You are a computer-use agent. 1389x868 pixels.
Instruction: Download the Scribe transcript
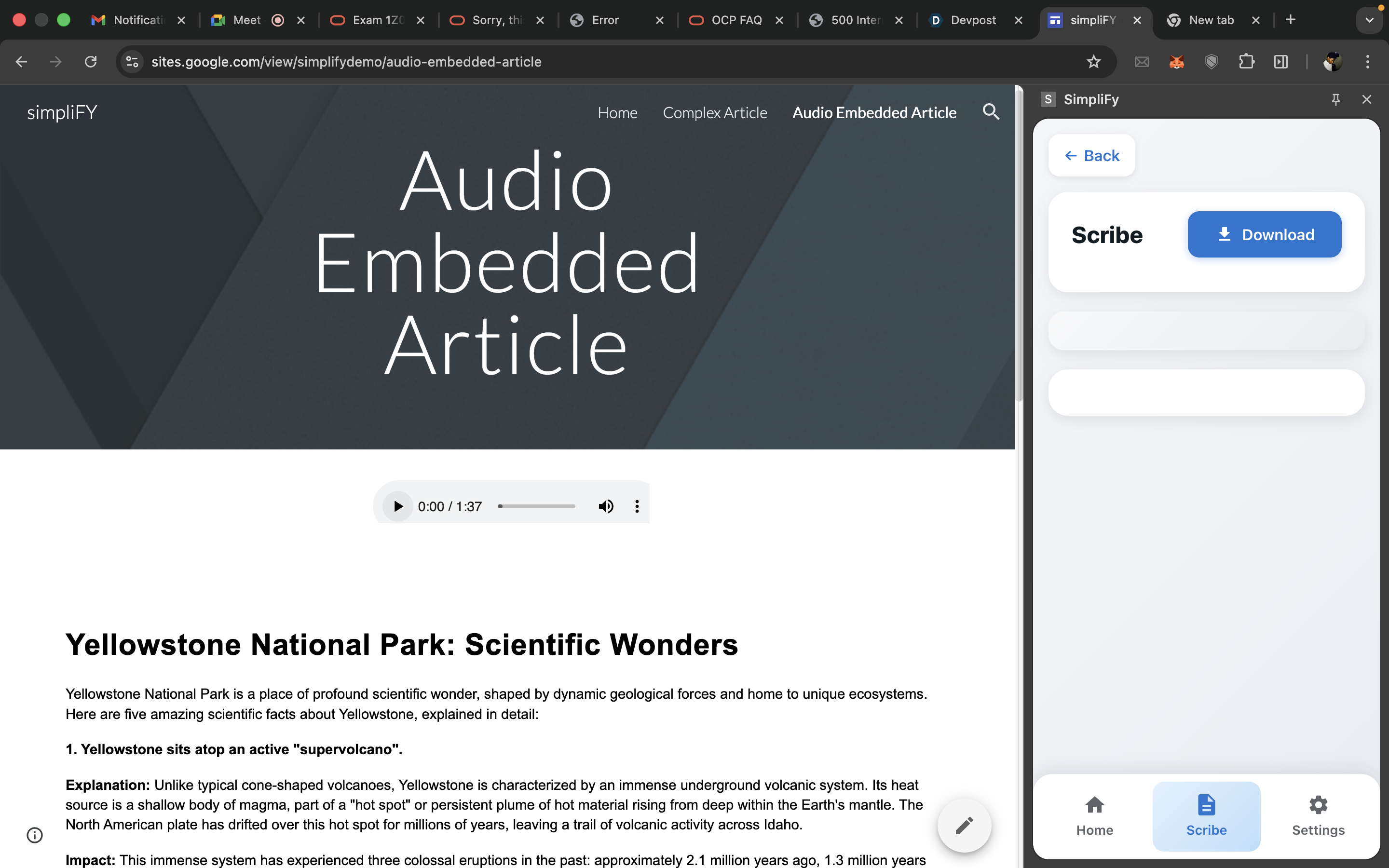point(1264,234)
